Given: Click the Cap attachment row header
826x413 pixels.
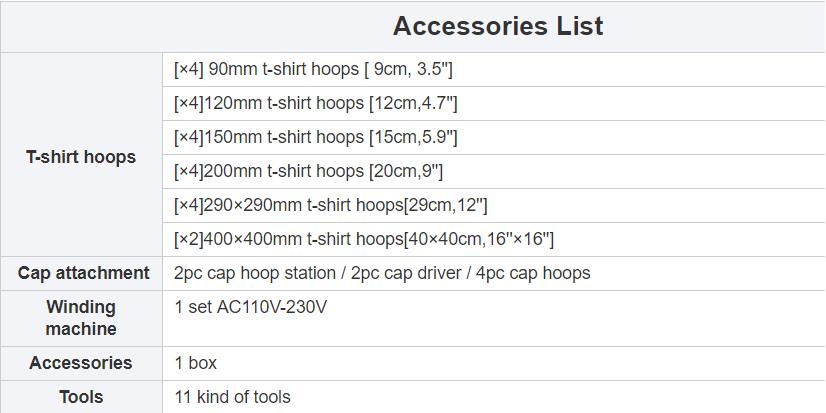Looking at the screenshot, I should tap(83, 273).
